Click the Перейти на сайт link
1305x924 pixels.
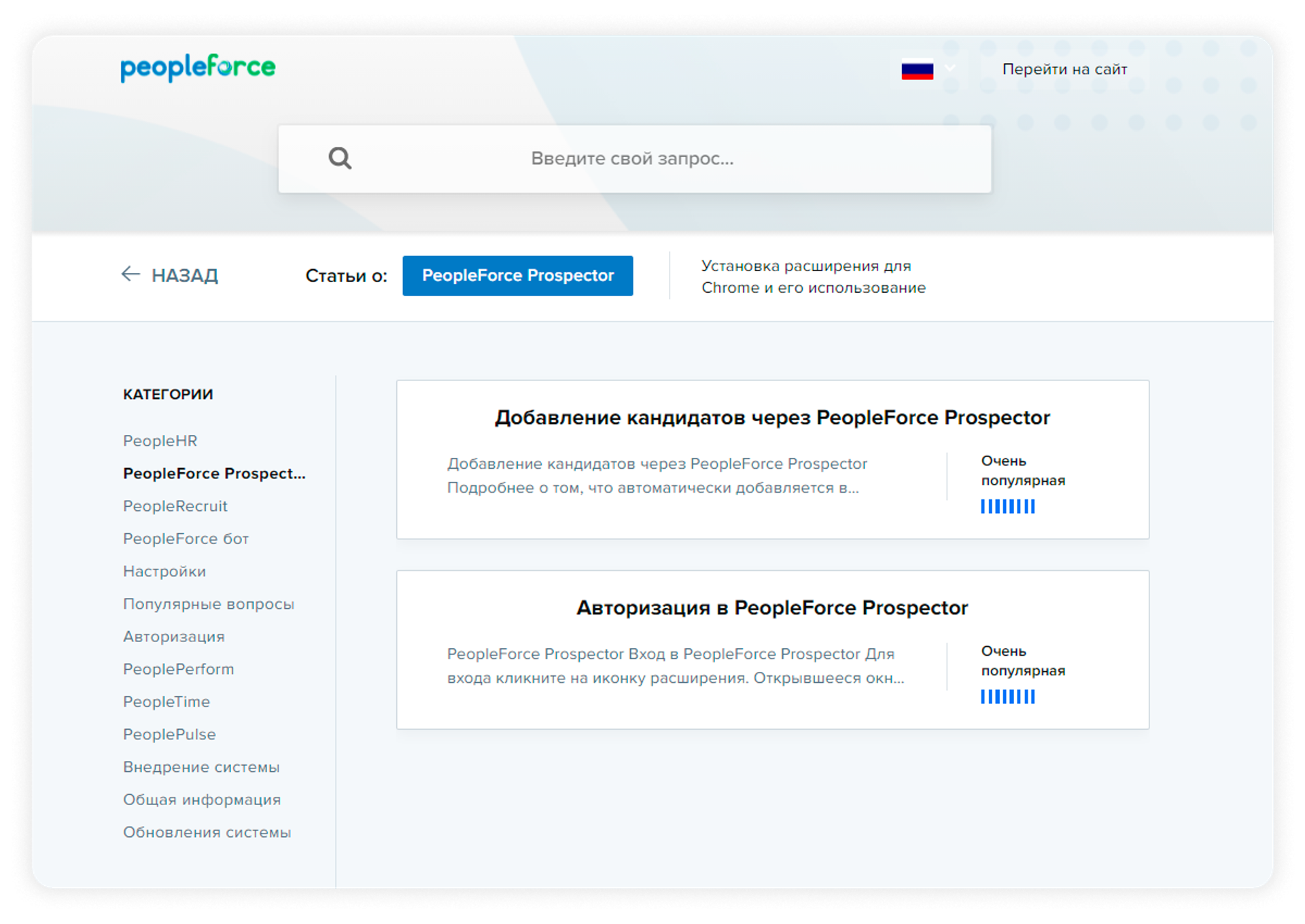click(x=1064, y=69)
